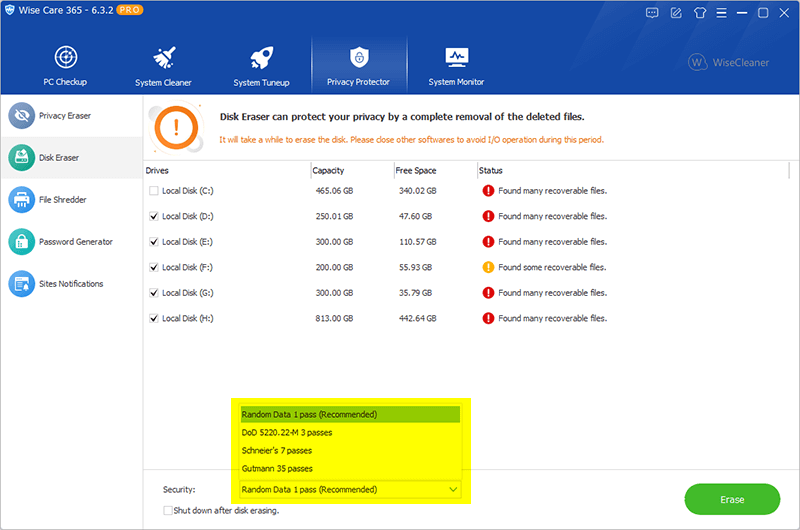800x530 pixels.
Task: Open Password Generator label in sidebar
Action: [x=76, y=242]
